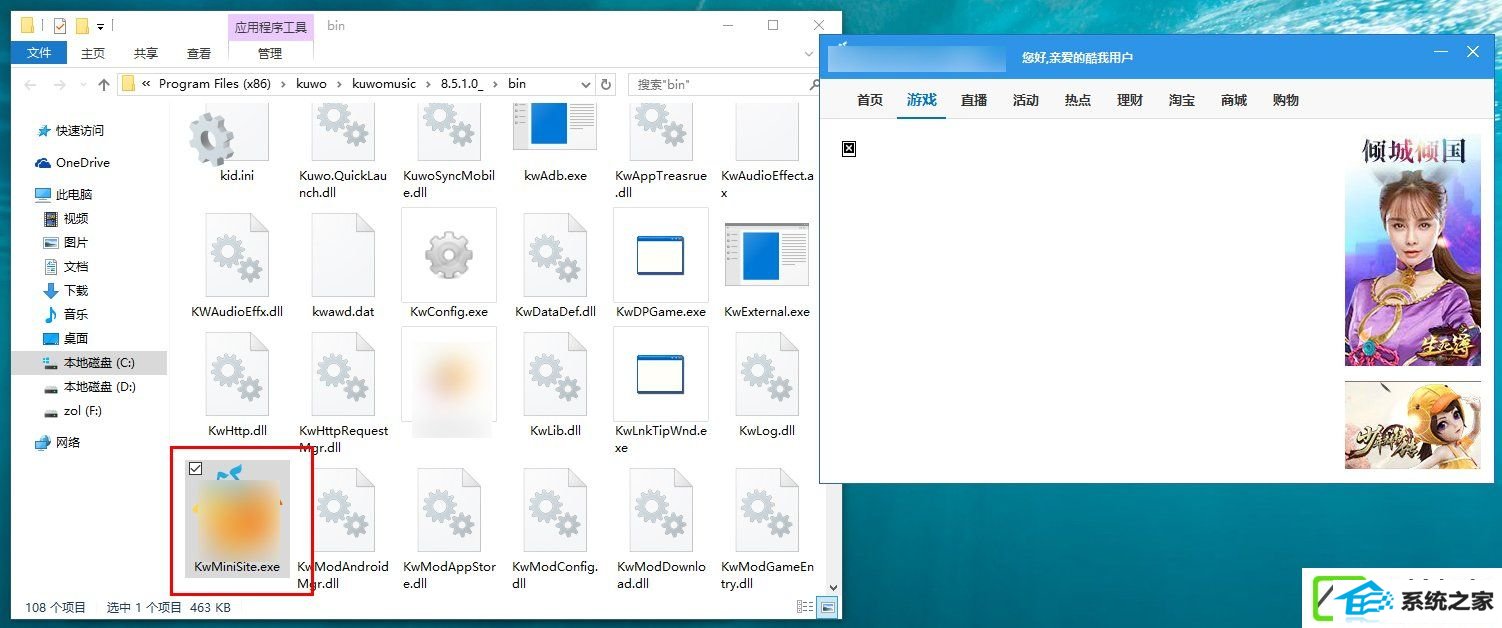Switch to 游戏 tab in Kuwo window

pyautogui.click(x=922, y=100)
